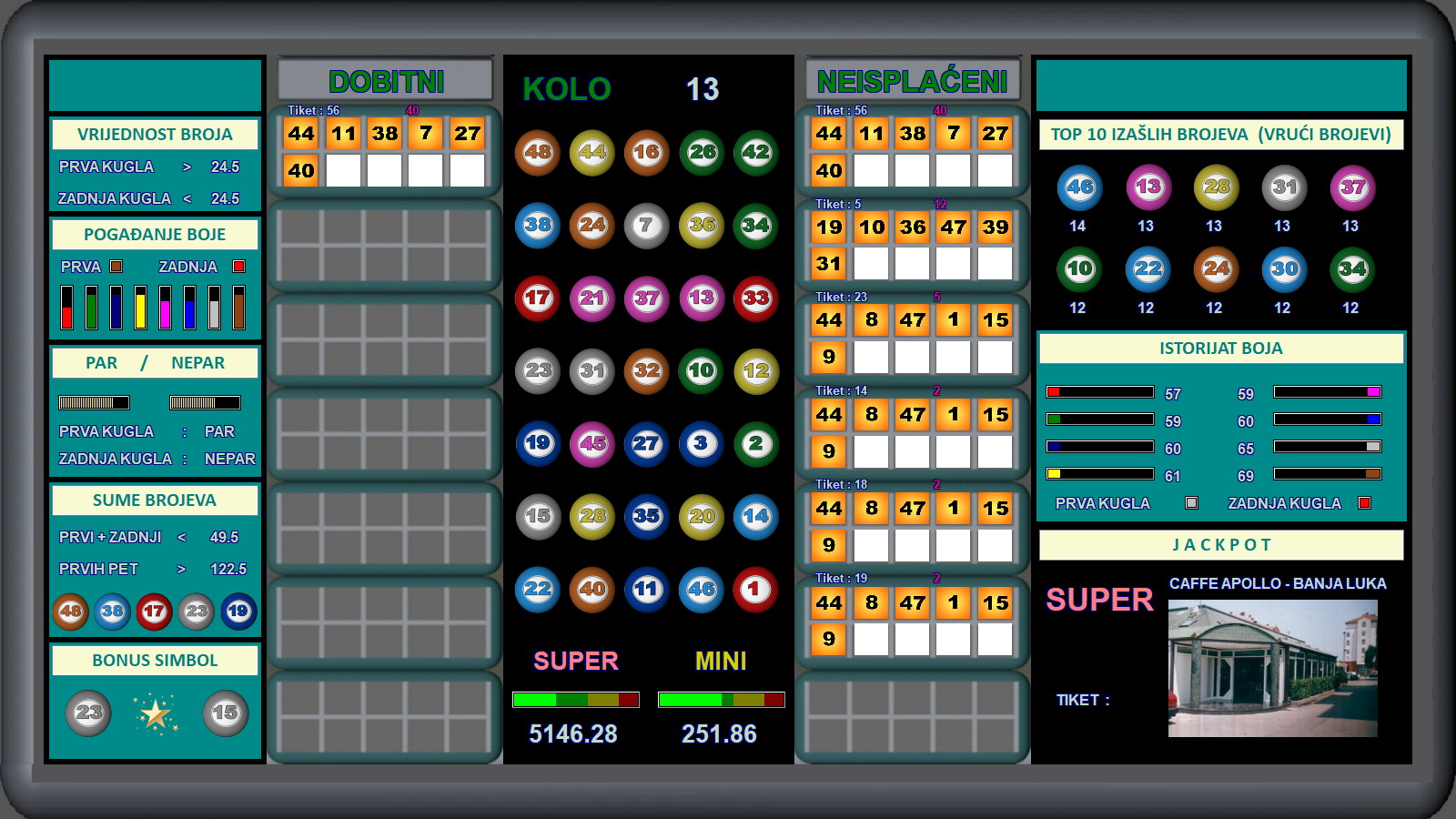Click the brown history bar showing 69

coord(1328,474)
